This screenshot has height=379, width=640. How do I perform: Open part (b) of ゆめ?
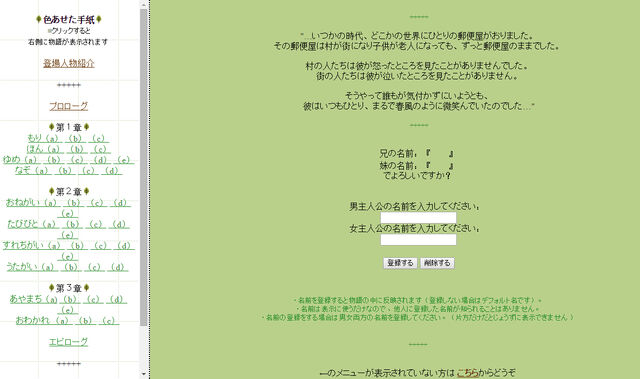[x=53, y=160]
